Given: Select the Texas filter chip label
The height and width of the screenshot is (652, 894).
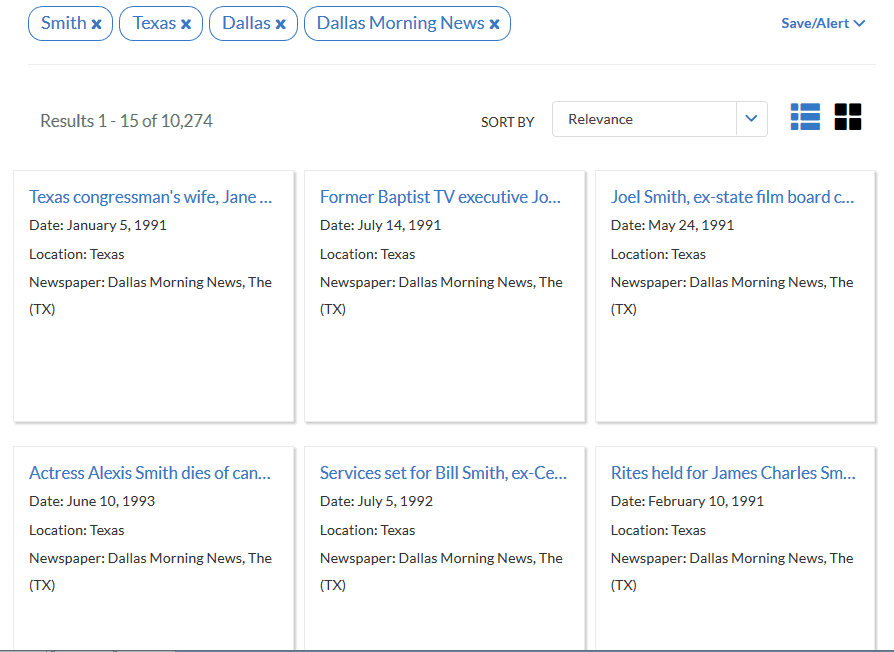Looking at the screenshot, I should pos(154,23).
